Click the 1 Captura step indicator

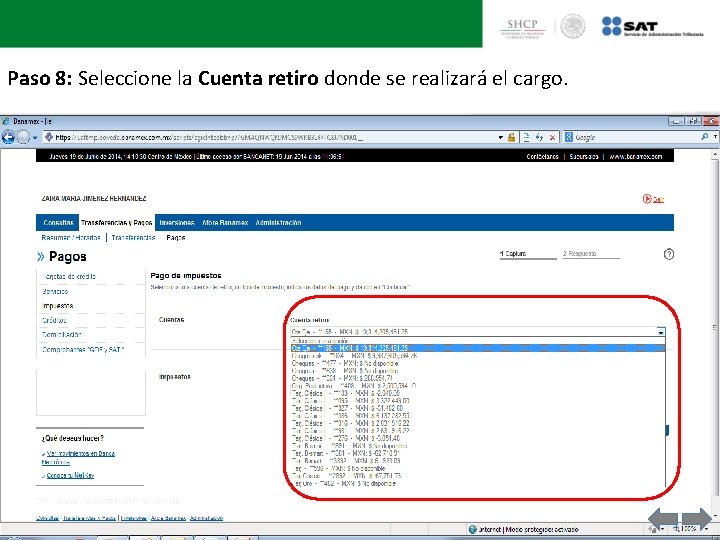pyautogui.click(x=528, y=254)
